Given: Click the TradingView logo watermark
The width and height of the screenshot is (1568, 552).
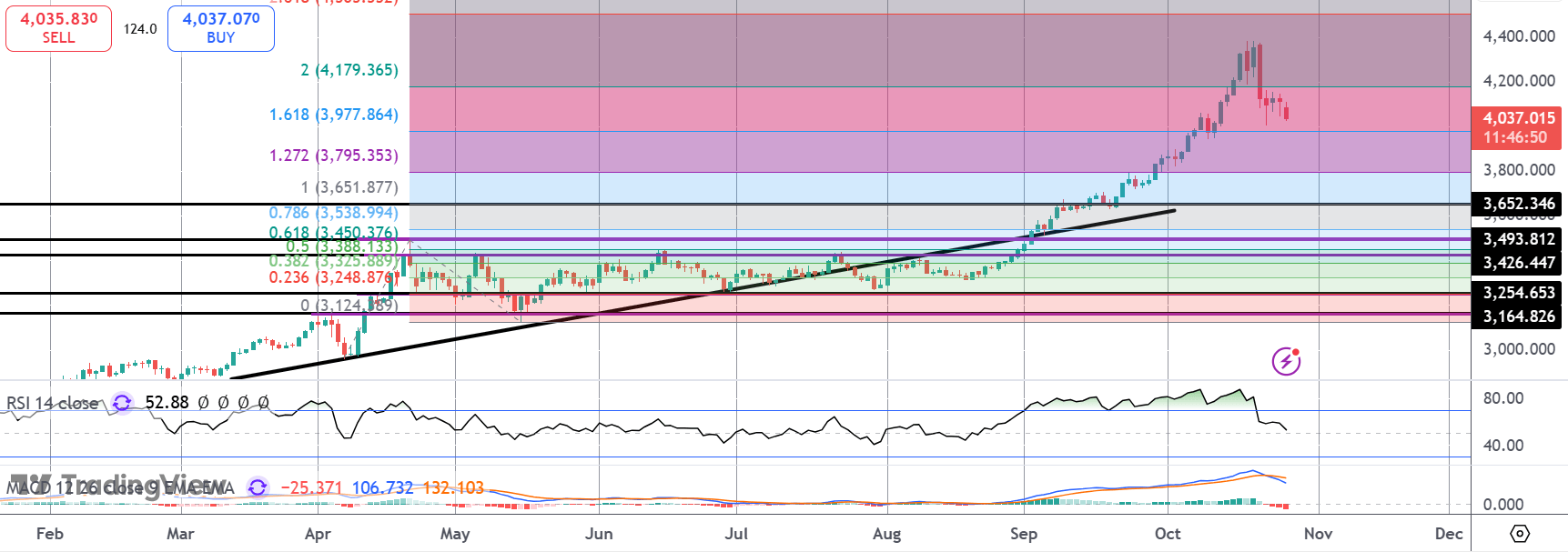Looking at the screenshot, I should 118,484.
